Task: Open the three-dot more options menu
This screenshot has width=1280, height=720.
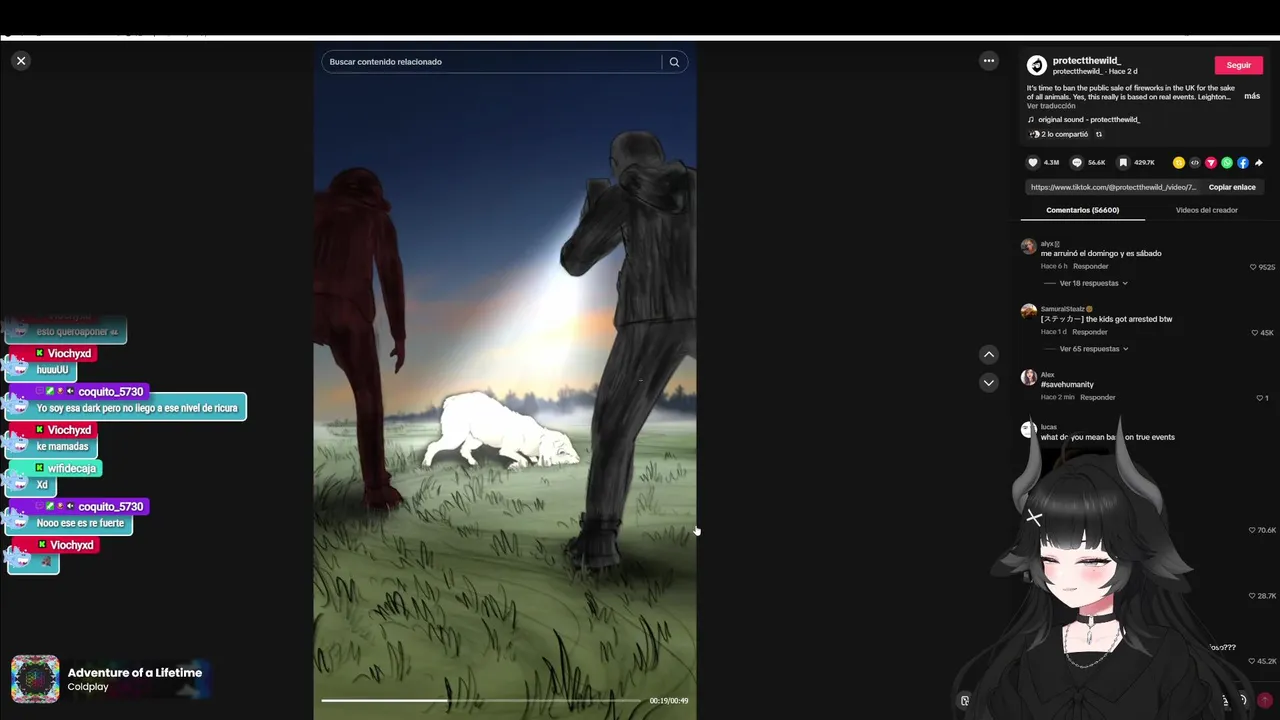Action: pos(989,61)
